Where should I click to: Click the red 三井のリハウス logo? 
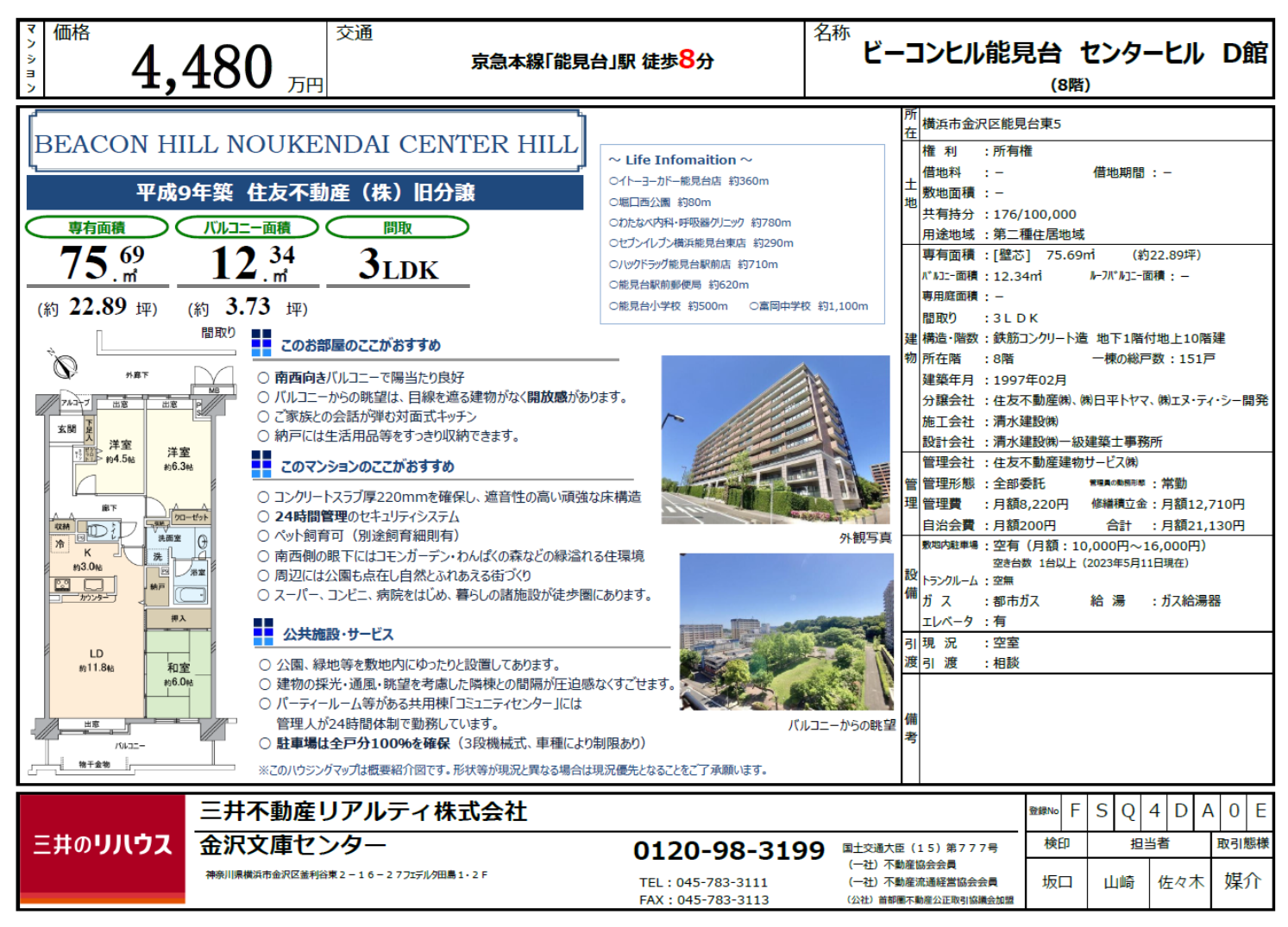pos(103,846)
